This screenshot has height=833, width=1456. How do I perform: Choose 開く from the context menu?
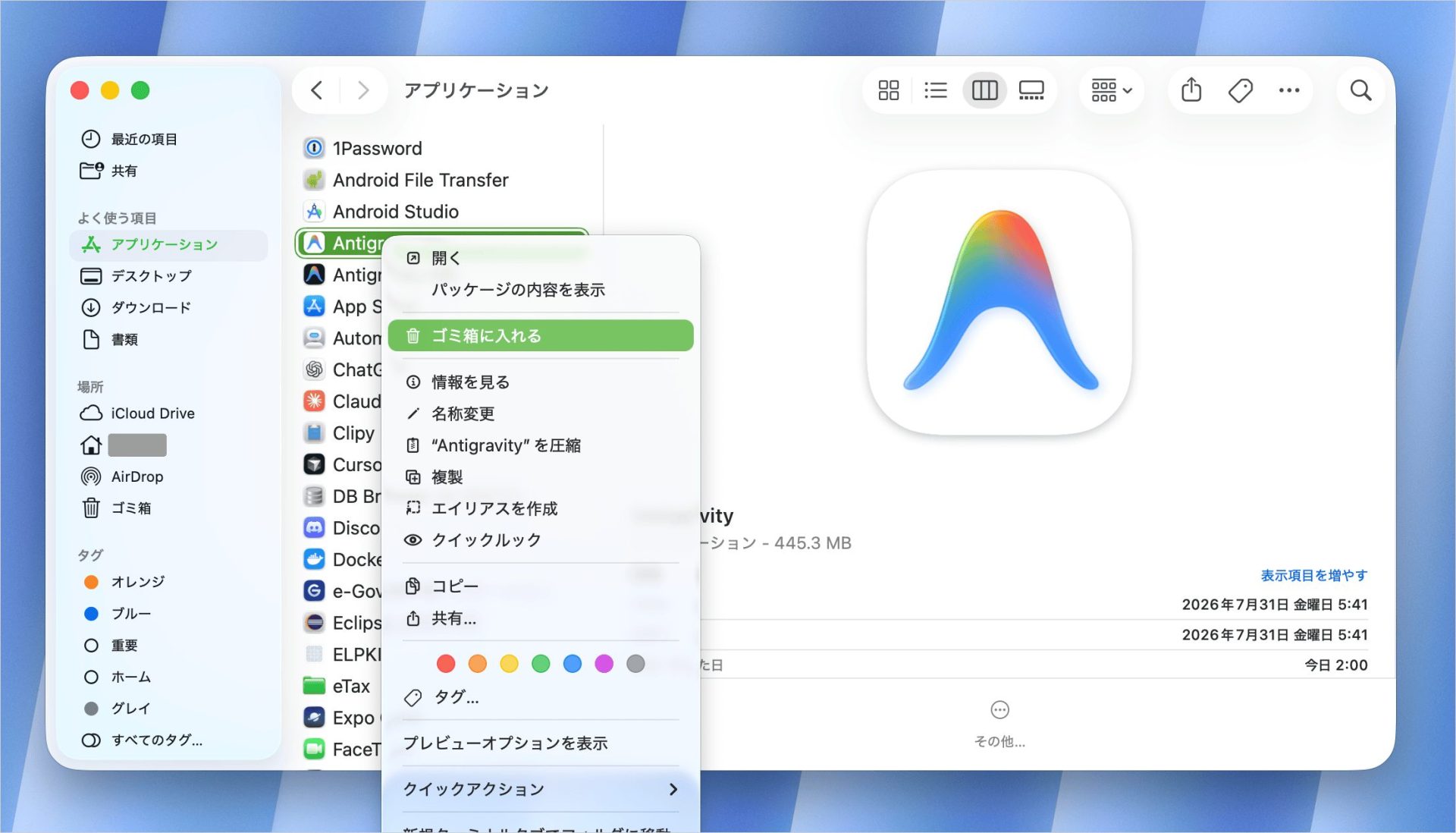click(541, 258)
